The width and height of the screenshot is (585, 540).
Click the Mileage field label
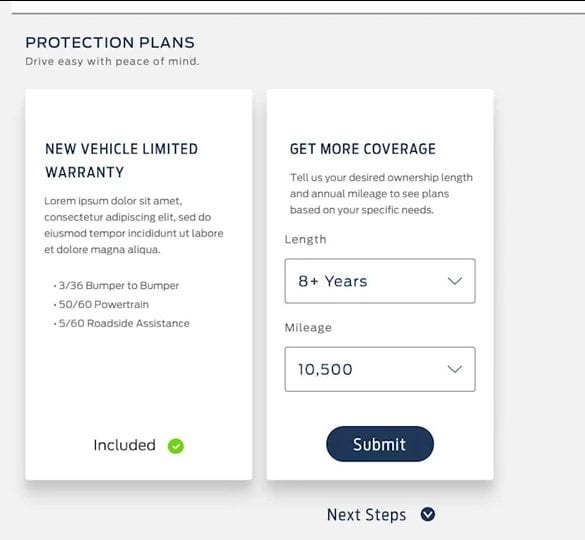(308, 328)
